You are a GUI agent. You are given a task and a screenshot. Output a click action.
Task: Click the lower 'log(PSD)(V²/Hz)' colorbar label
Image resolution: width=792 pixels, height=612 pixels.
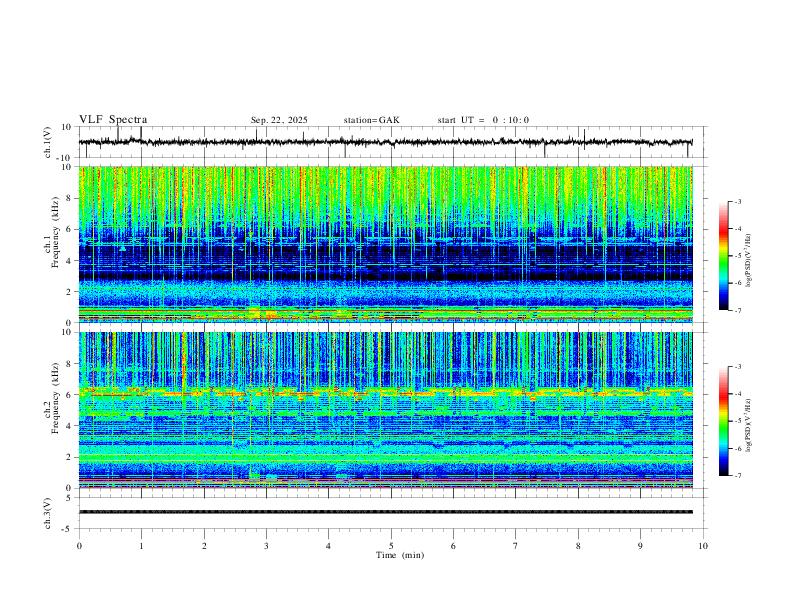(x=749, y=425)
